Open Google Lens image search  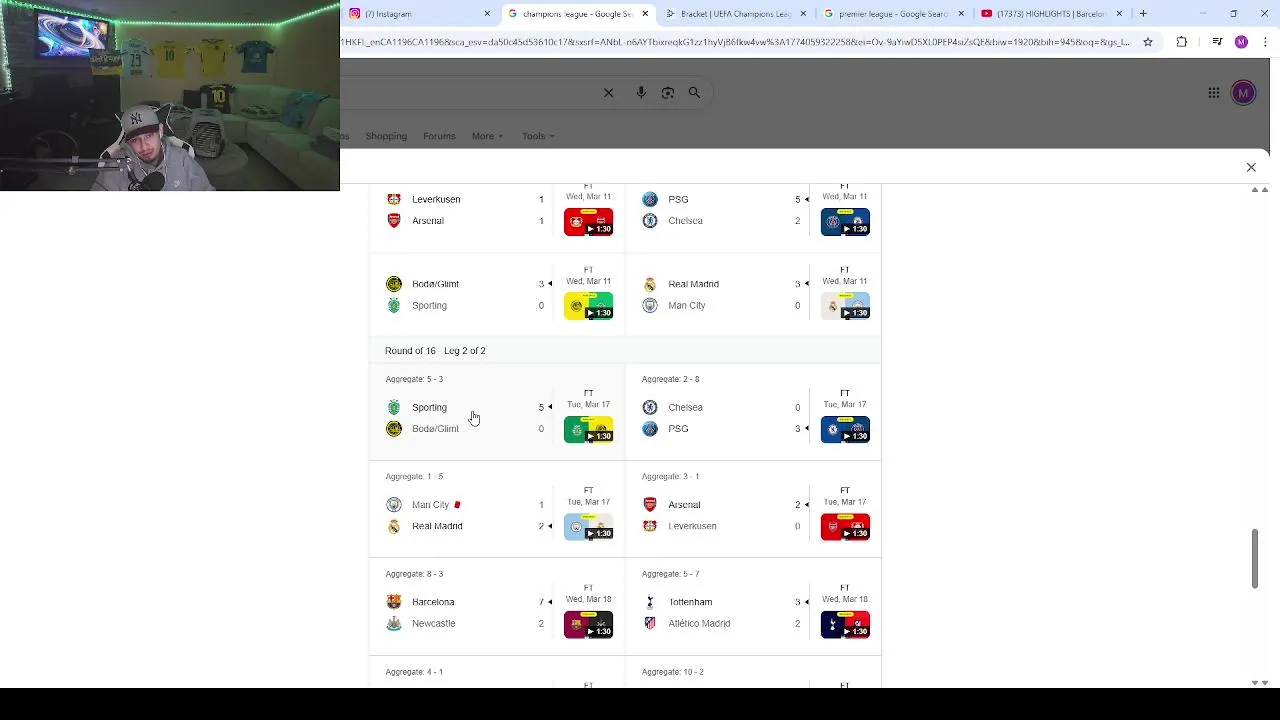click(668, 93)
